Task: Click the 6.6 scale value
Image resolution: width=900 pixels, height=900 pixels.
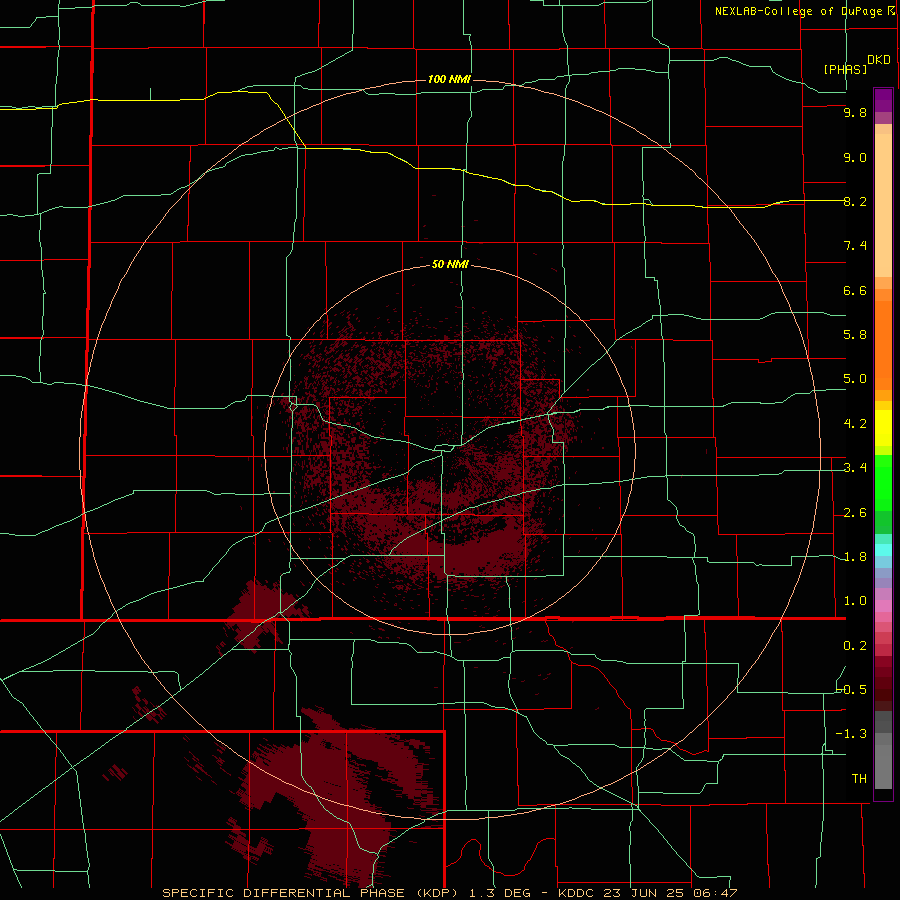Action: pyautogui.click(x=855, y=290)
